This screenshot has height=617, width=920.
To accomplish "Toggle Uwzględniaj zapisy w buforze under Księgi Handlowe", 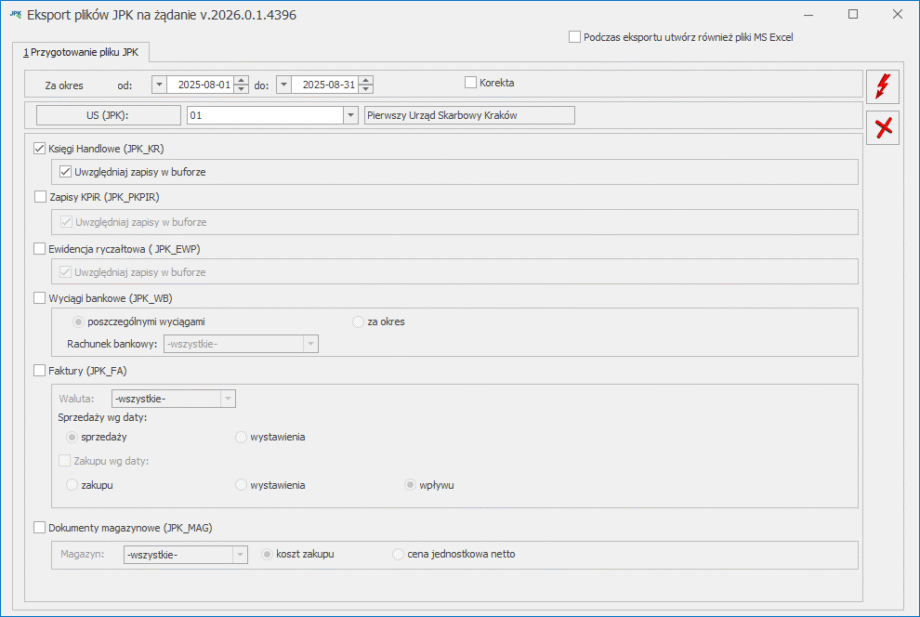I will coord(66,172).
